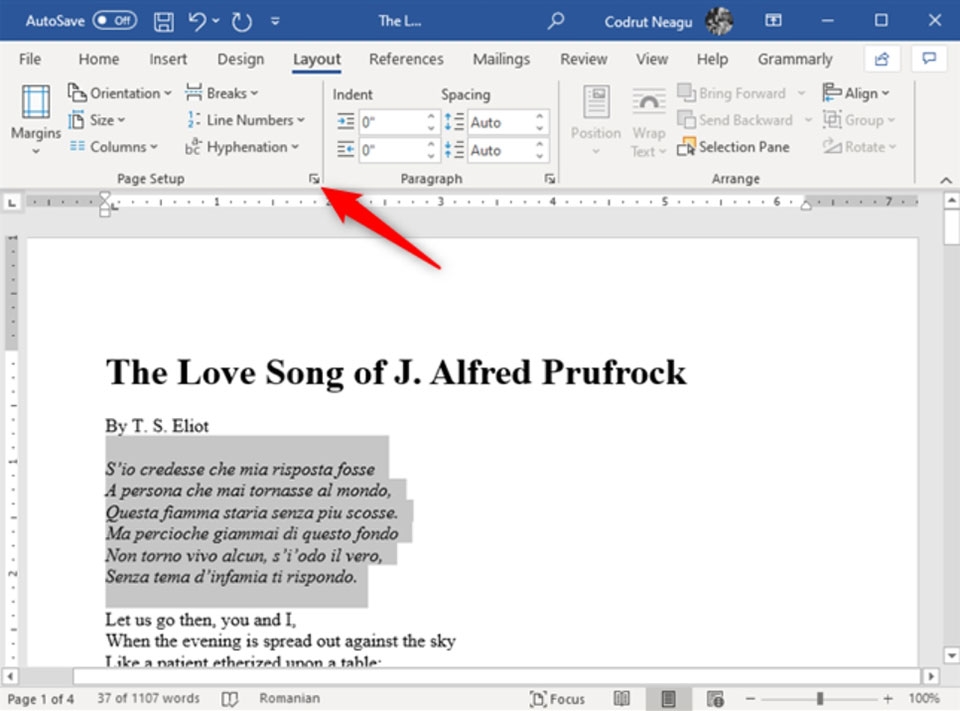Switch to the Design tab
The width and height of the screenshot is (960, 711).
tap(241, 59)
